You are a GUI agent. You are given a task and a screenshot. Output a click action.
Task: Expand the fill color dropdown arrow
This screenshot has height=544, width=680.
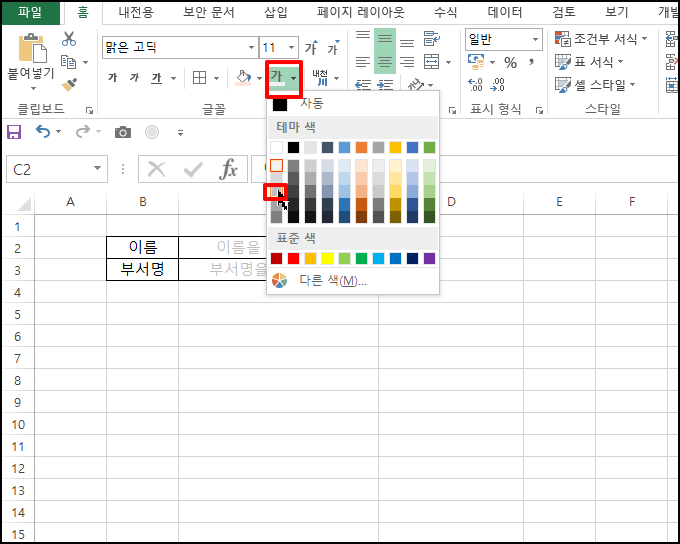259,78
